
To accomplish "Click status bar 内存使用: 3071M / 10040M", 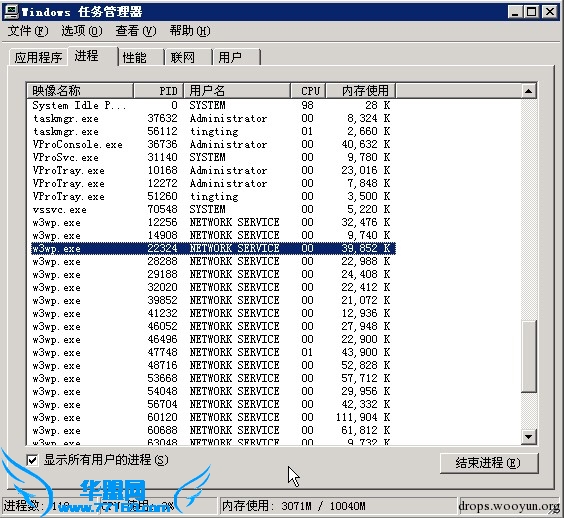I will click(294, 506).
